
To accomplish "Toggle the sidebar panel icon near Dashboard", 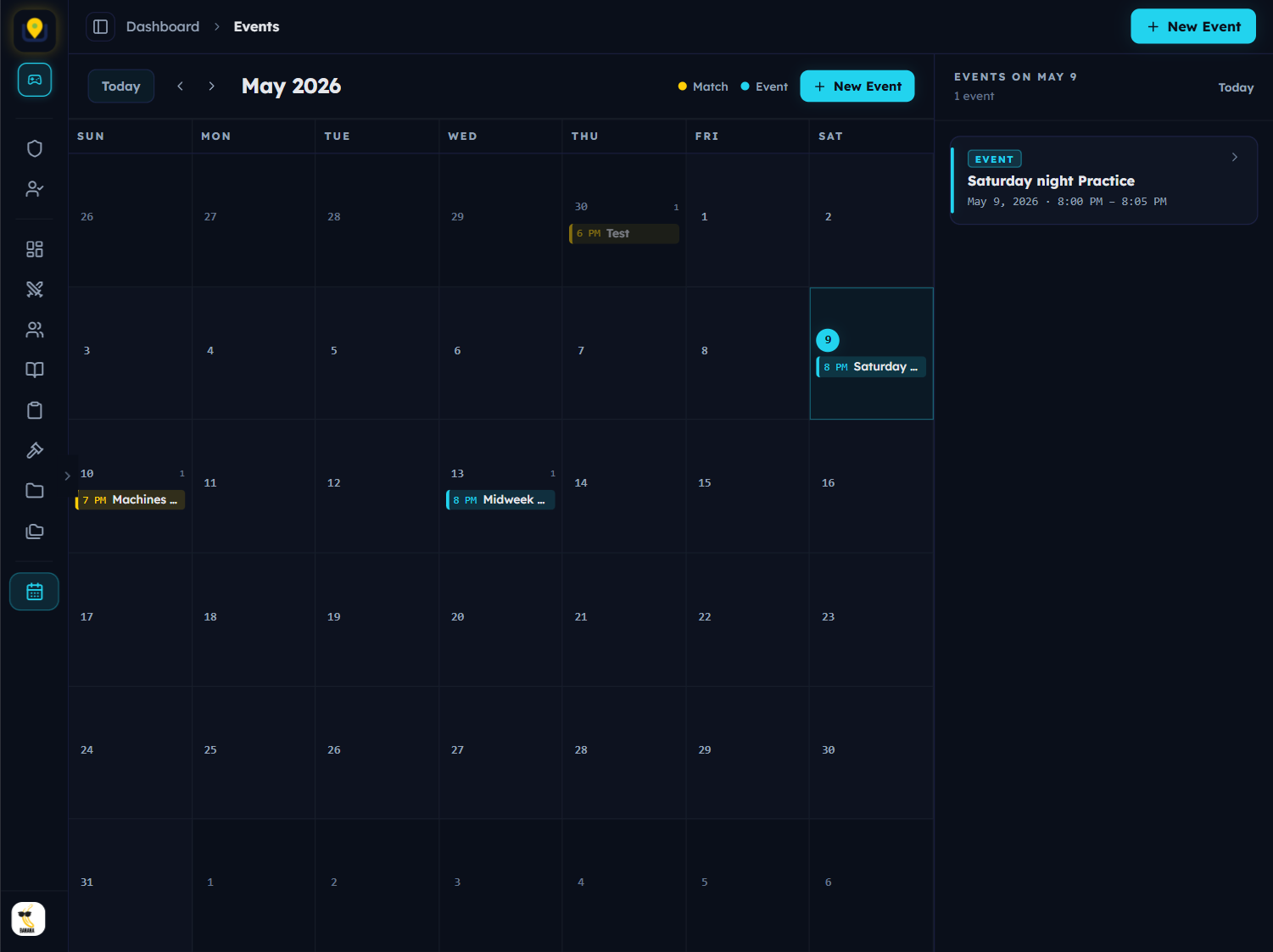I will coord(100,27).
